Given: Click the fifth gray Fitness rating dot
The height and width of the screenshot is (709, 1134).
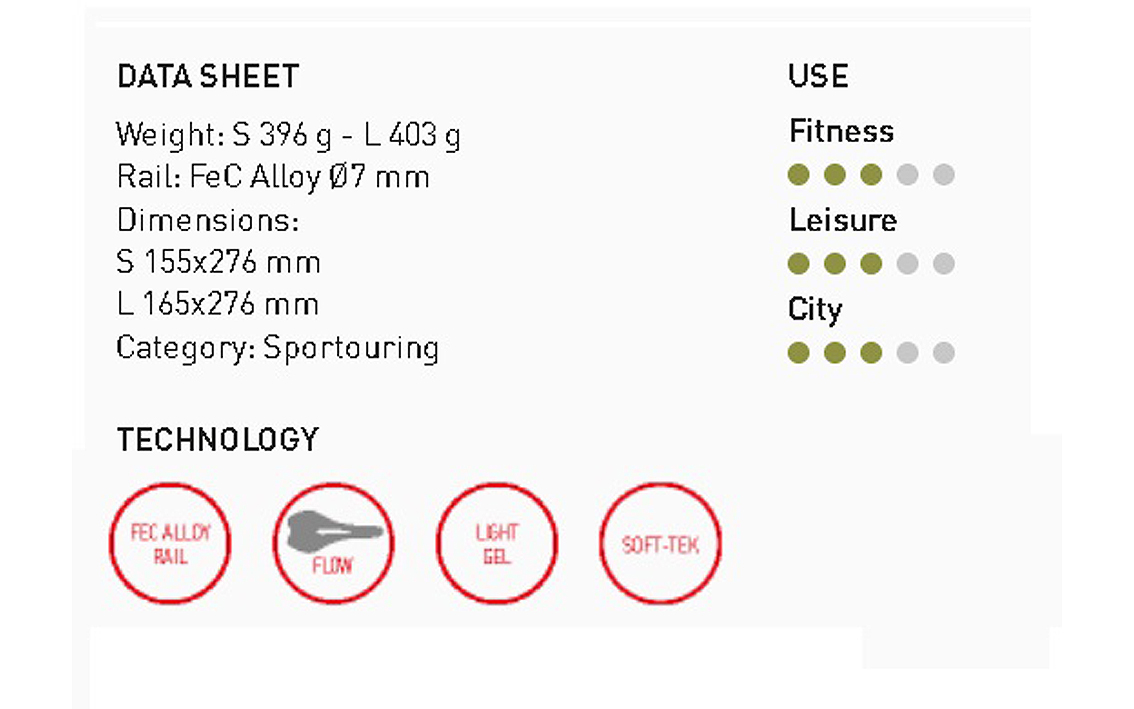Looking at the screenshot, I should (x=943, y=175).
